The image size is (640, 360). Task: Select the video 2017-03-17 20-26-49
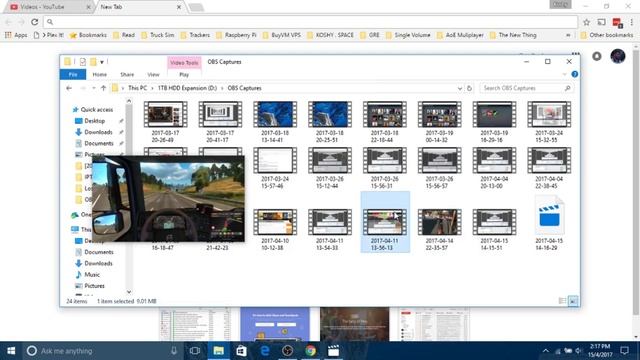165,122
